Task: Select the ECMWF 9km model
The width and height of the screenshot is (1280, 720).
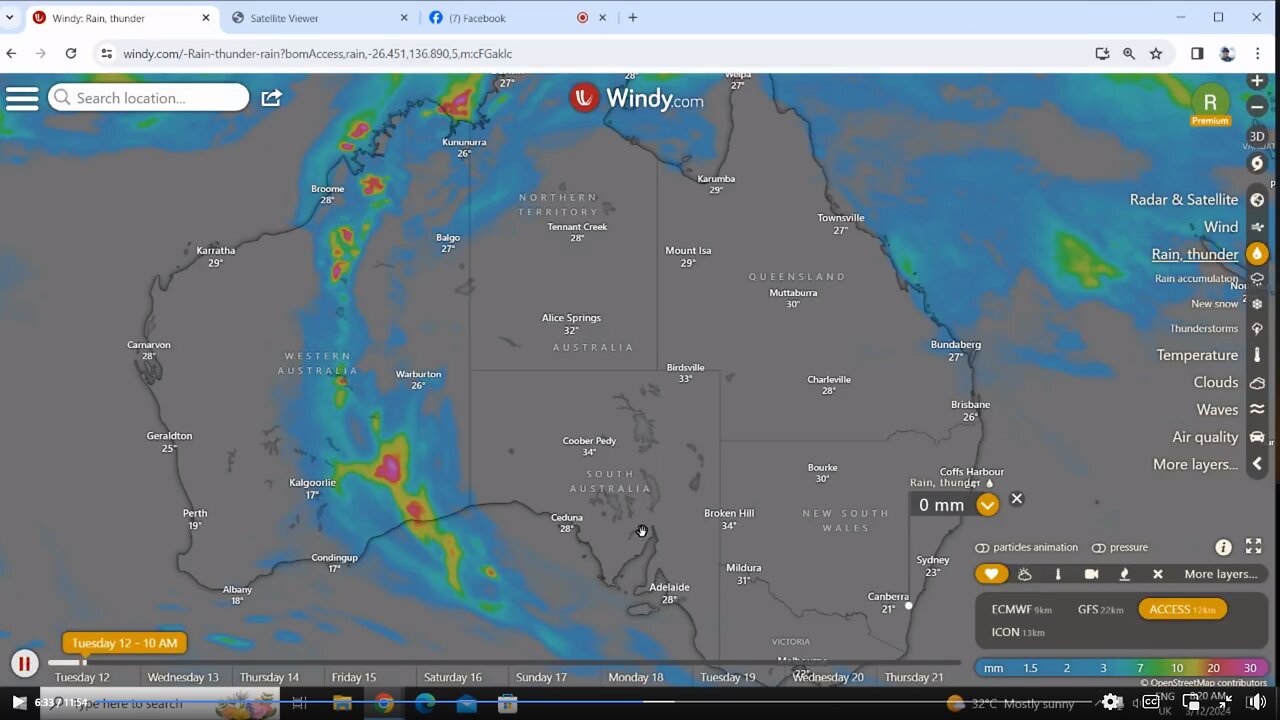Action: [x=1021, y=609]
